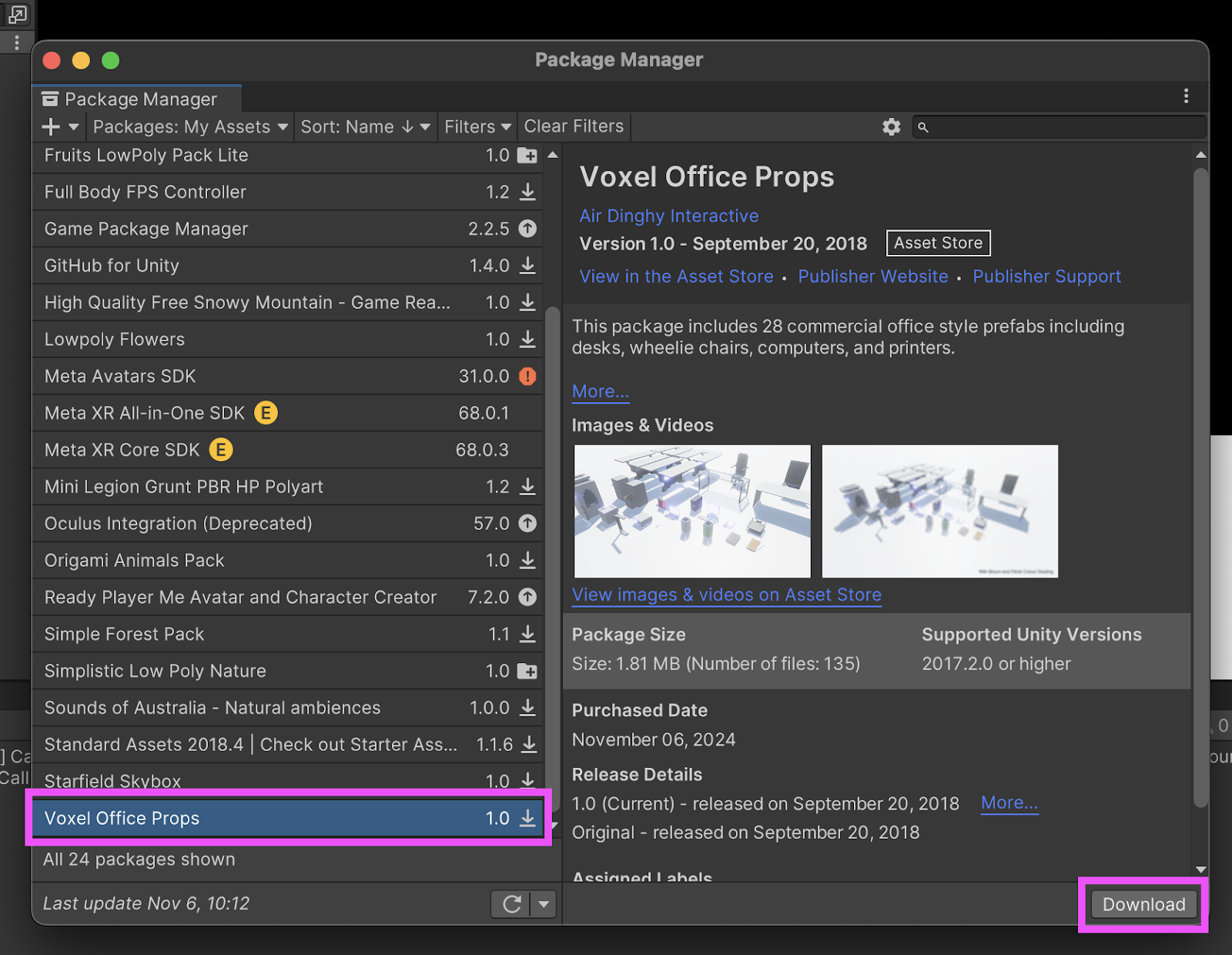The height and width of the screenshot is (955, 1232).
Task: Click the update arrow icon for Game Package Manager
Action: 527,229
